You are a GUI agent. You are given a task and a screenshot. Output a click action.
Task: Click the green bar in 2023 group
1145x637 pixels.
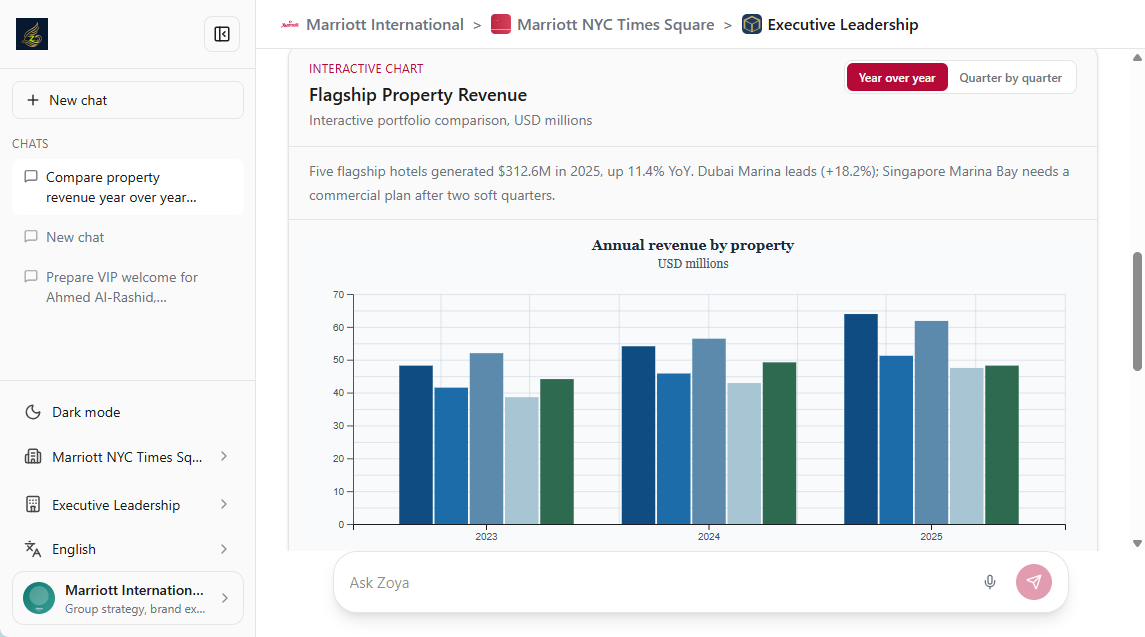(x=557, y=451)
